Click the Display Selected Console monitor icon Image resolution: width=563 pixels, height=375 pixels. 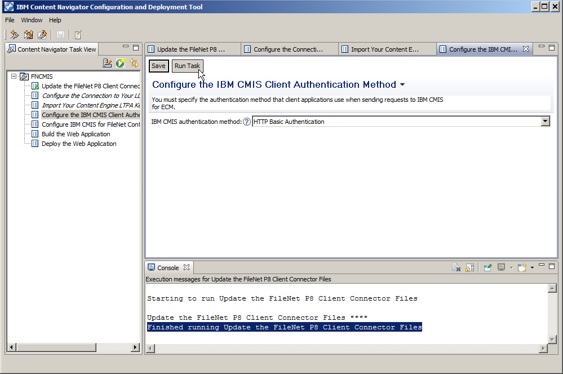501,267
